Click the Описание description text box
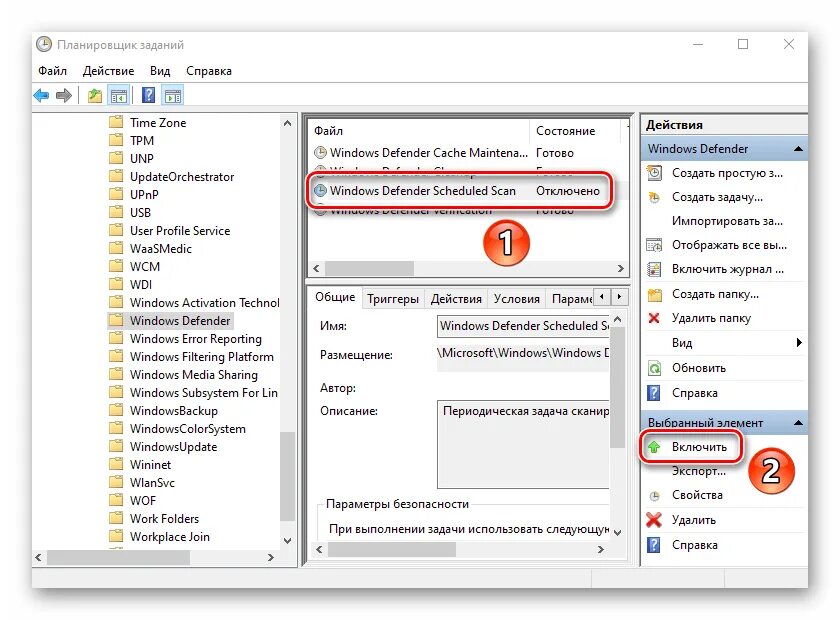The height and width of the screenshot is (620, 840). pos(523,444)
